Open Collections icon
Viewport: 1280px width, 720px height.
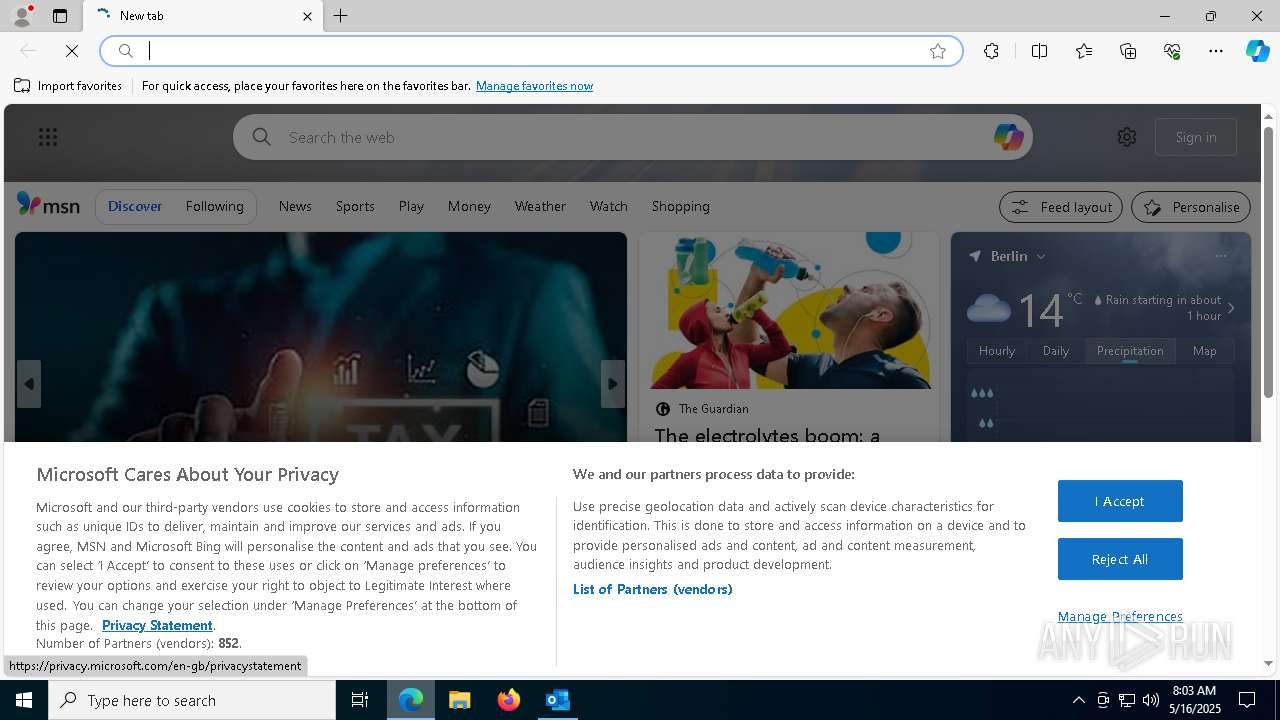[1128, 51]
